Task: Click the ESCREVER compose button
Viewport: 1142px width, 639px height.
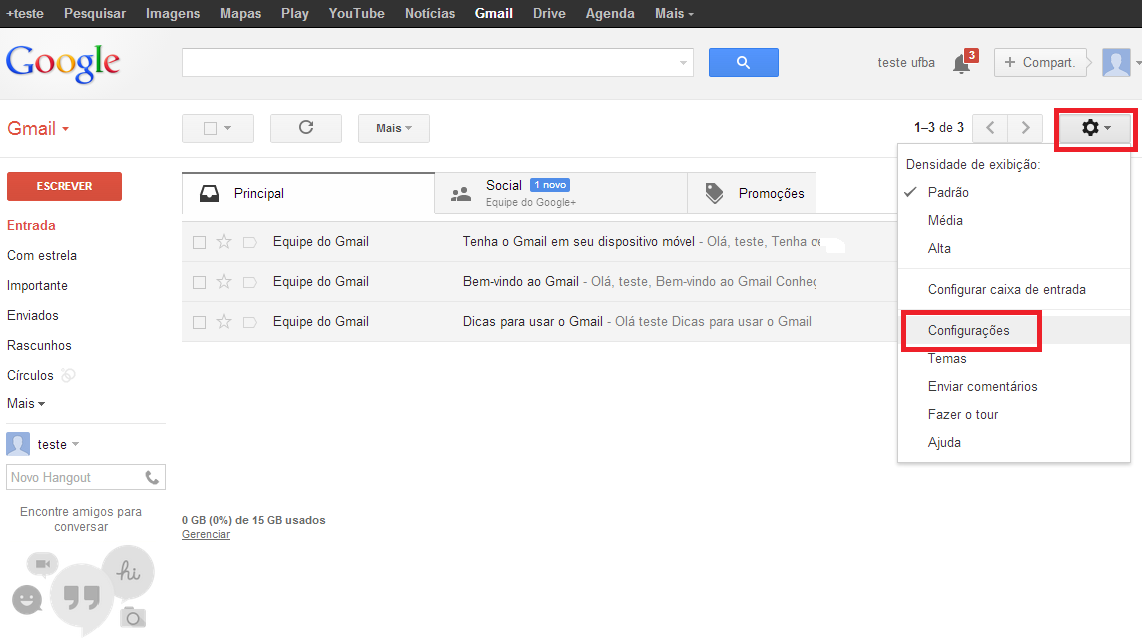Action: click(64, 187)
